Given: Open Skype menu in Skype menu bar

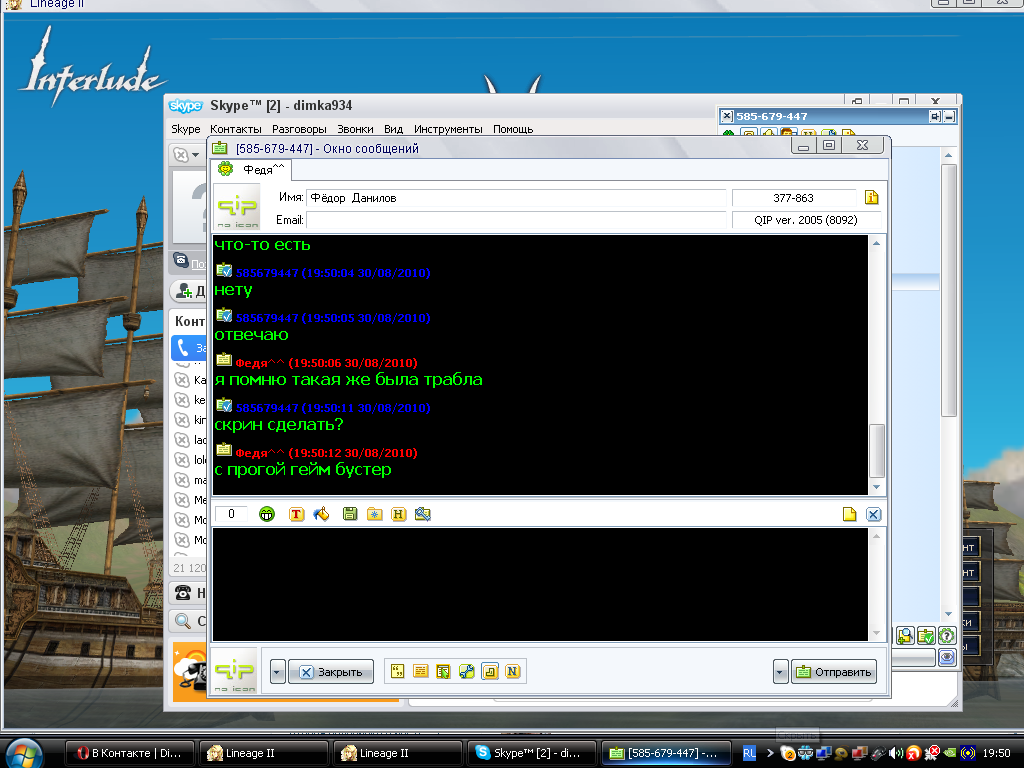Looking at the screenshot, I should [x=185, y=129].
